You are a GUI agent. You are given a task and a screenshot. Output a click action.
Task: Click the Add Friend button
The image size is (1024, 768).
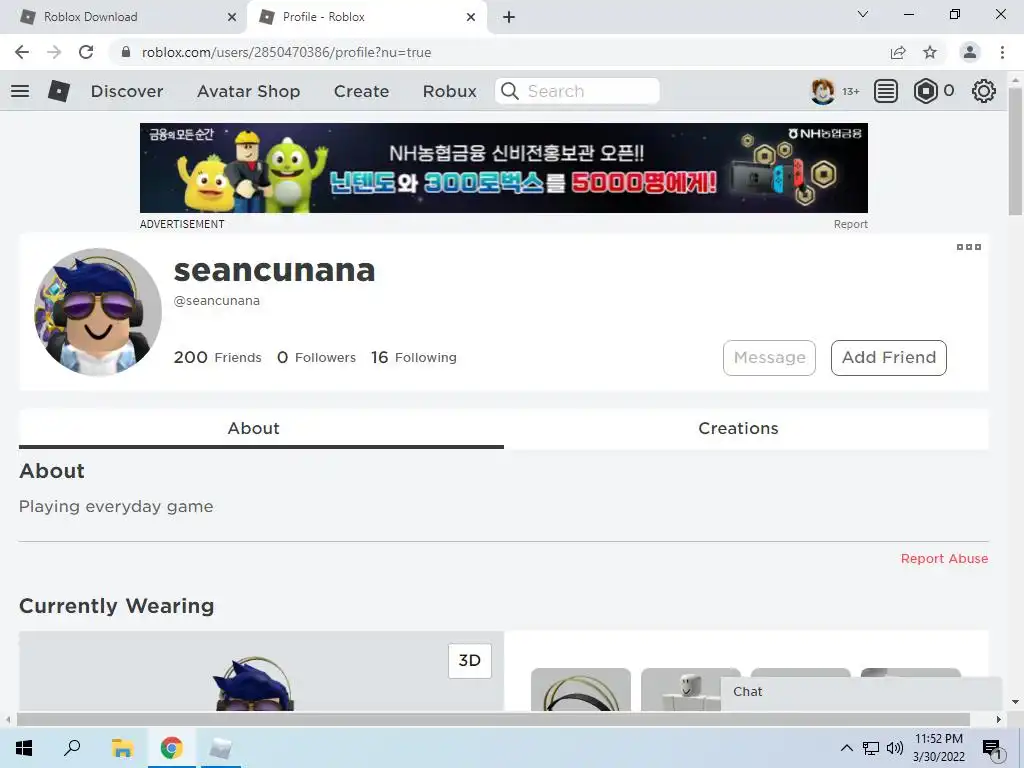(x=889, y=358)
